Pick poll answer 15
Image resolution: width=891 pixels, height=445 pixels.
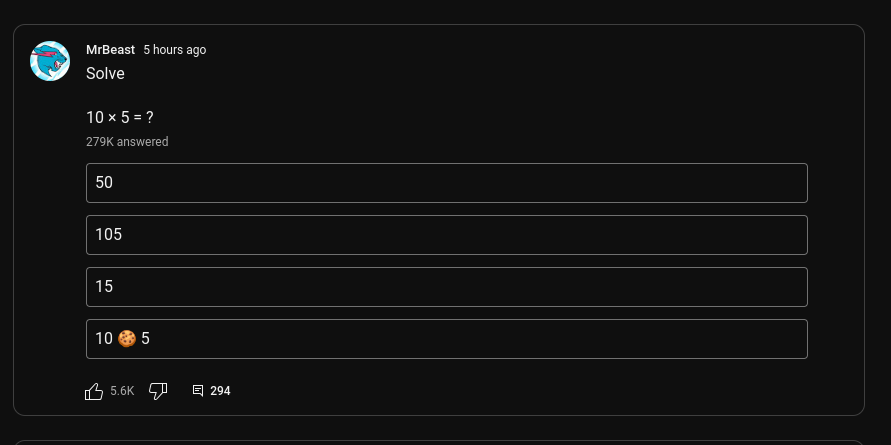click(x=446, y=287)
